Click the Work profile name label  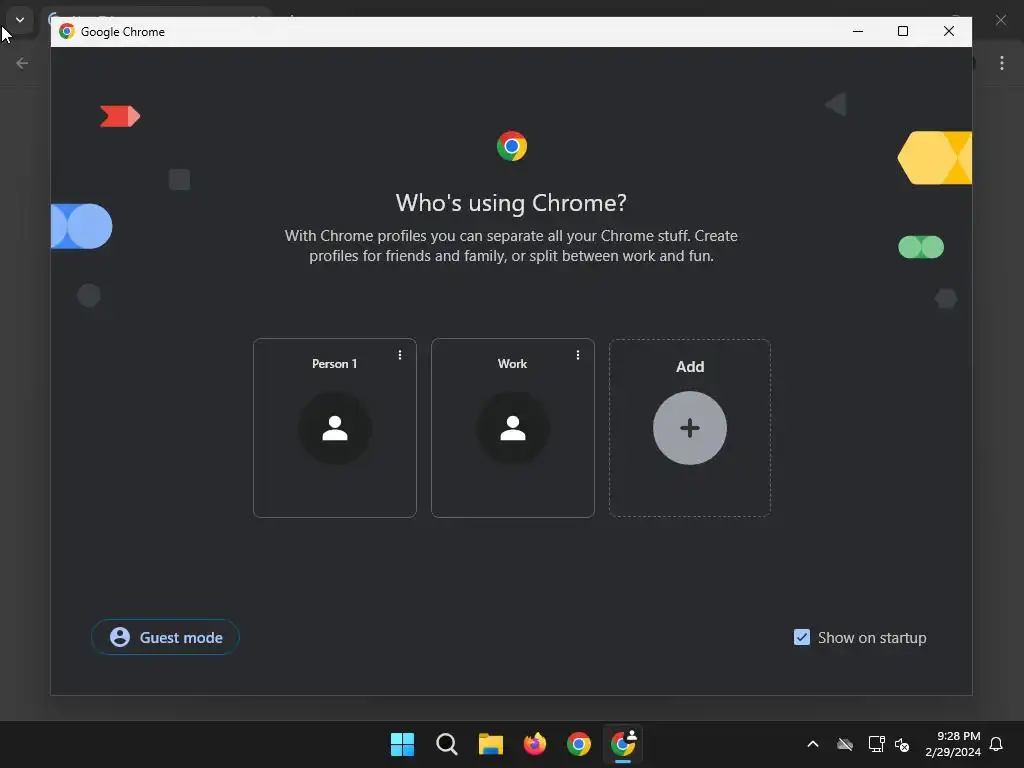512,364
